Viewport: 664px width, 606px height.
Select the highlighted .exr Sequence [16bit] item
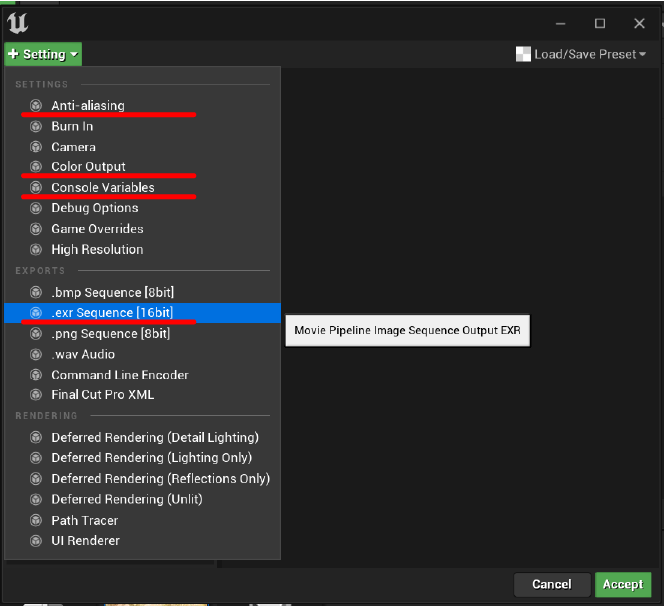point(112,313)
